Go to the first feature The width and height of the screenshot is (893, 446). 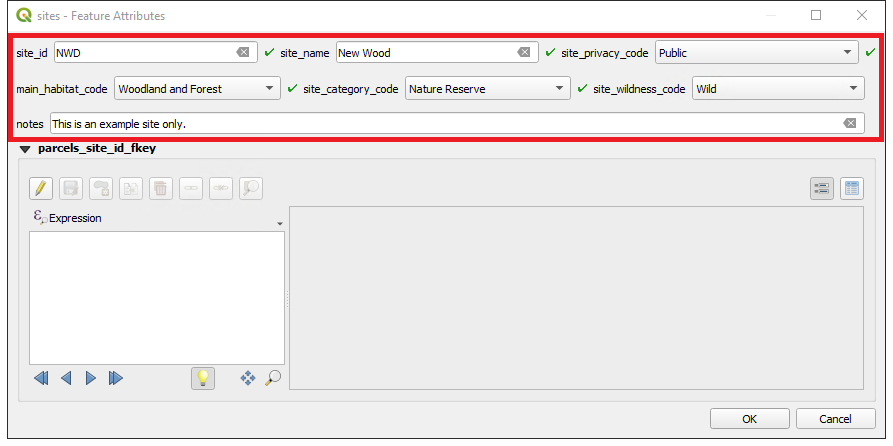point(41,378)
